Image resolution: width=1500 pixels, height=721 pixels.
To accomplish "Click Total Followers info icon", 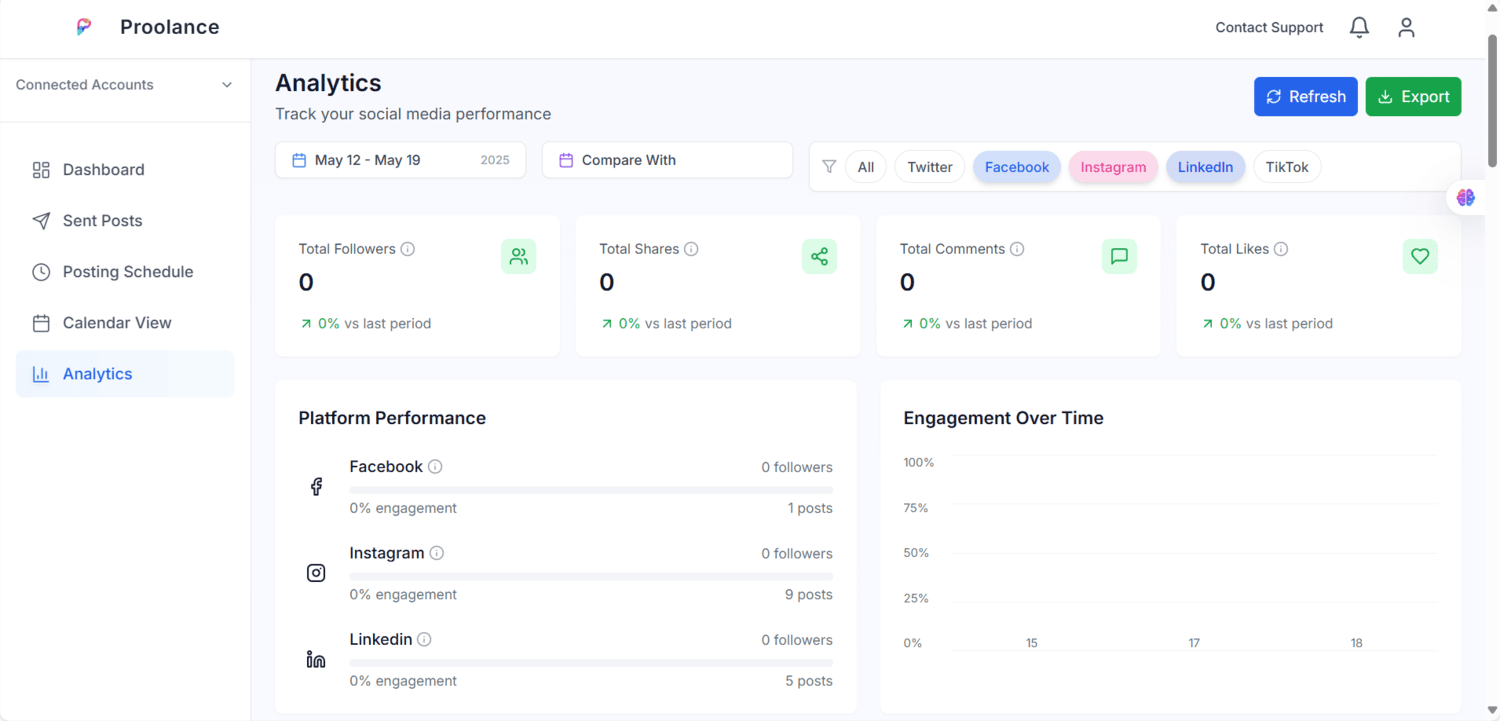I will pyautogui.click(x=408, y=249).
